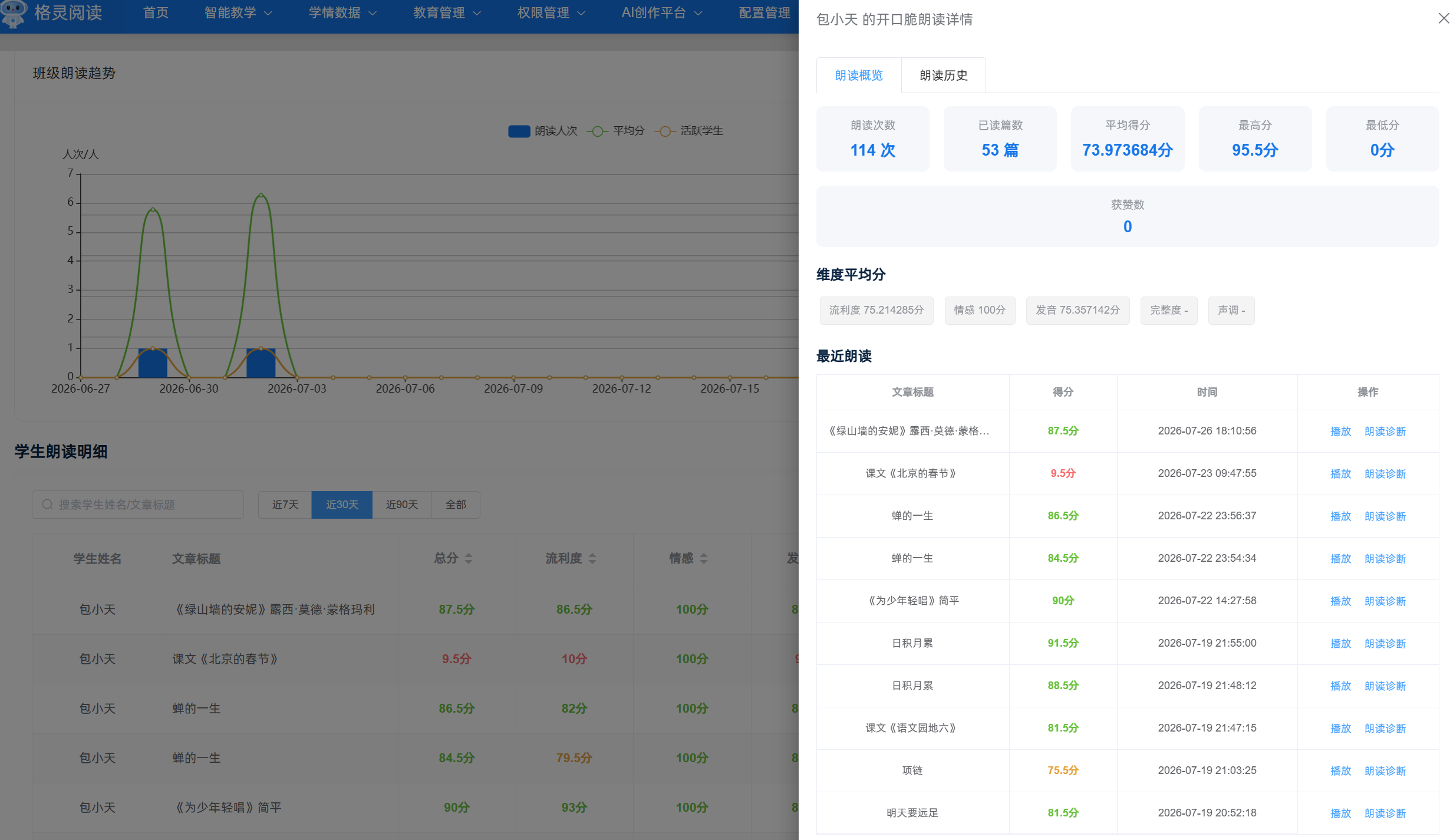Go to 首页 in top navigation
Image resolution: width=1450 pixels, height=840 pixels.
156,13
